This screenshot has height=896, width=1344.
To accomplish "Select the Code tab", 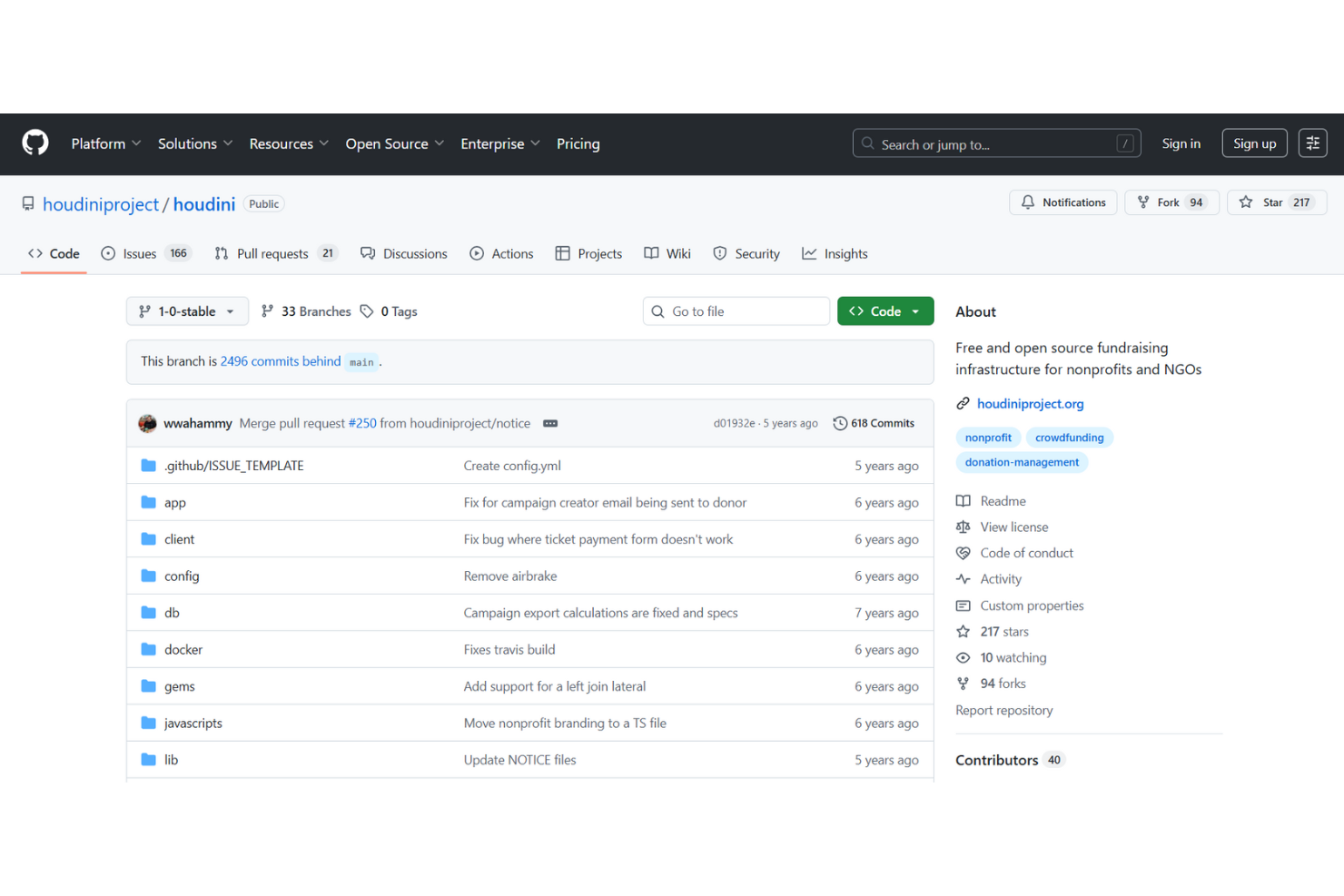I will [x=54, y=253].
